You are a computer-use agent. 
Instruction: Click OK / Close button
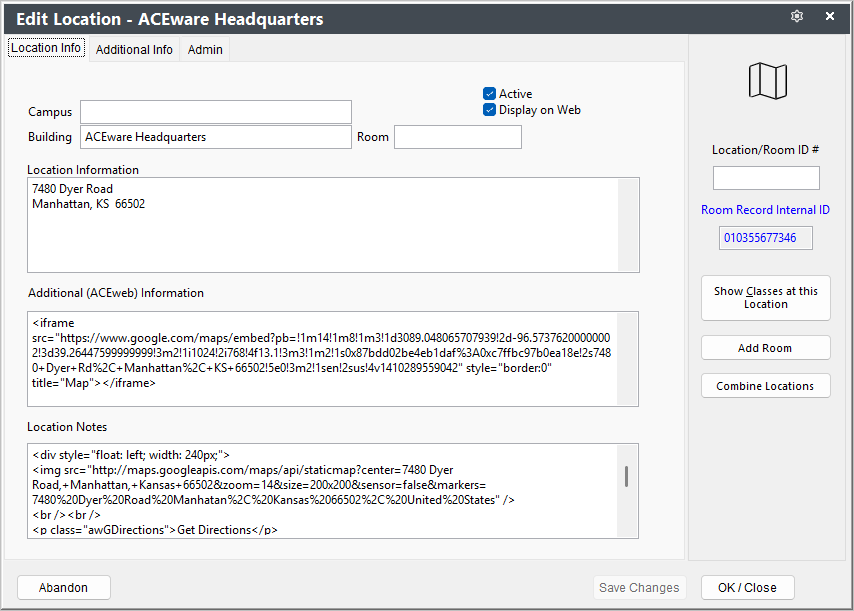tap(747, 588)
